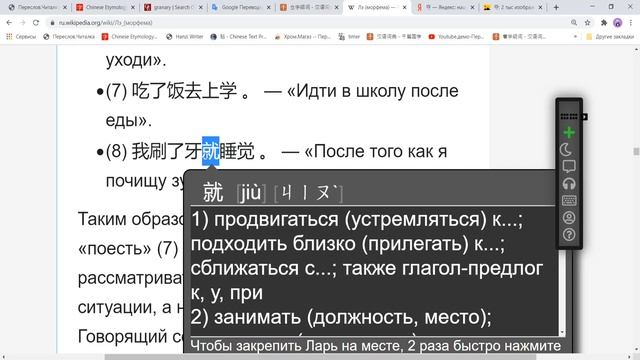Bookmark this page with the star icon
This screenshot has width=640, height=360.
pyautogui.click(x=587, y=23)
